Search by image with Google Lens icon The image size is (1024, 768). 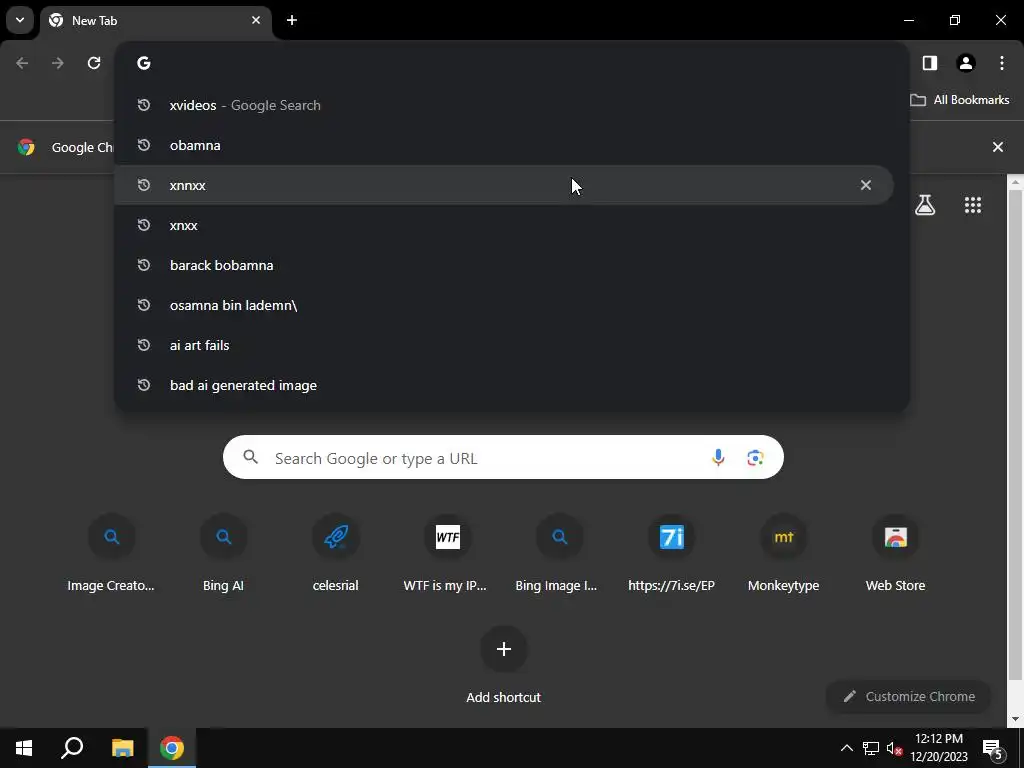coord(756,458)
